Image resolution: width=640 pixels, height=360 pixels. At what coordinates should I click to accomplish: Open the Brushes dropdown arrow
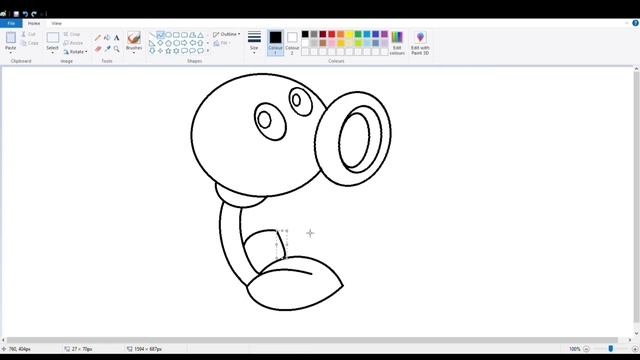click(134, 53)
